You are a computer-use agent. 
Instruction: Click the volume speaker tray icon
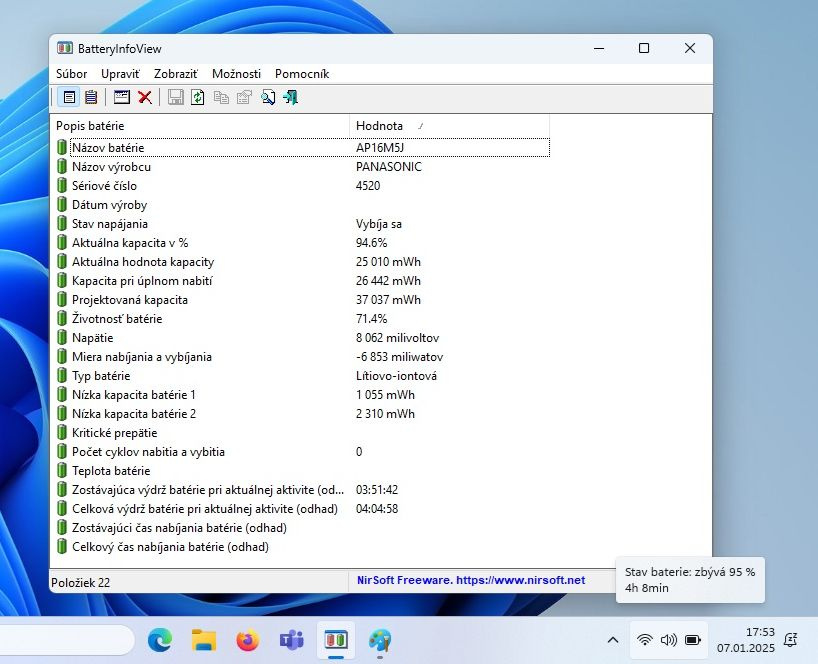(x=669, y=640)
